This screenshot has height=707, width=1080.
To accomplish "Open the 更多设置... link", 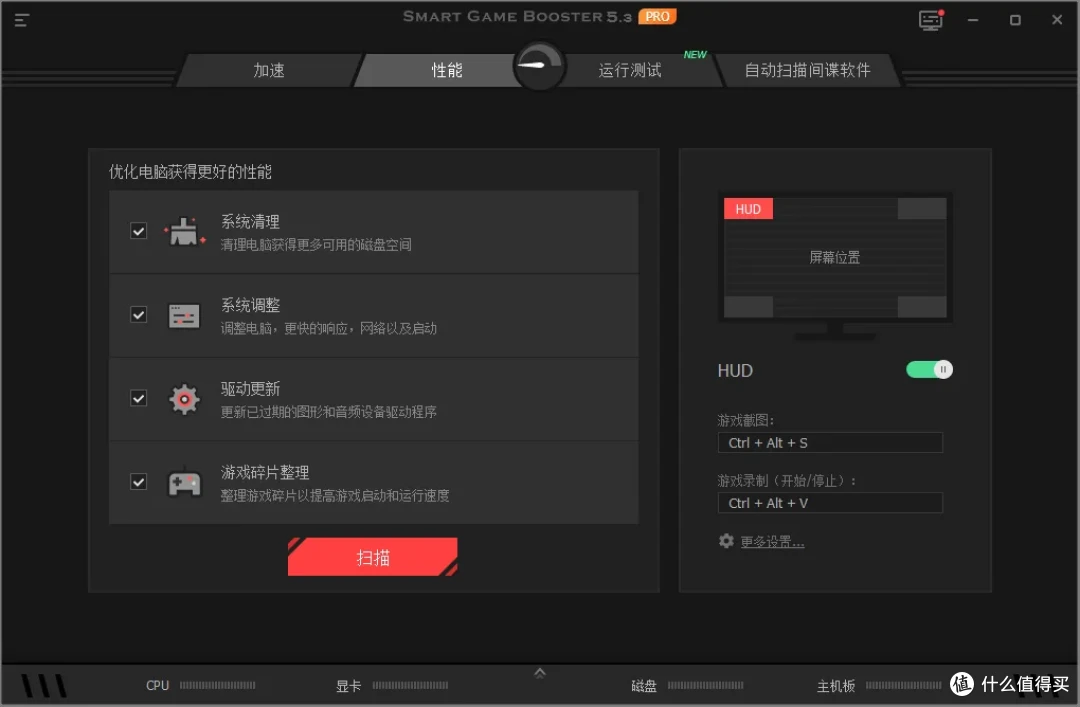I will point(772,542).
